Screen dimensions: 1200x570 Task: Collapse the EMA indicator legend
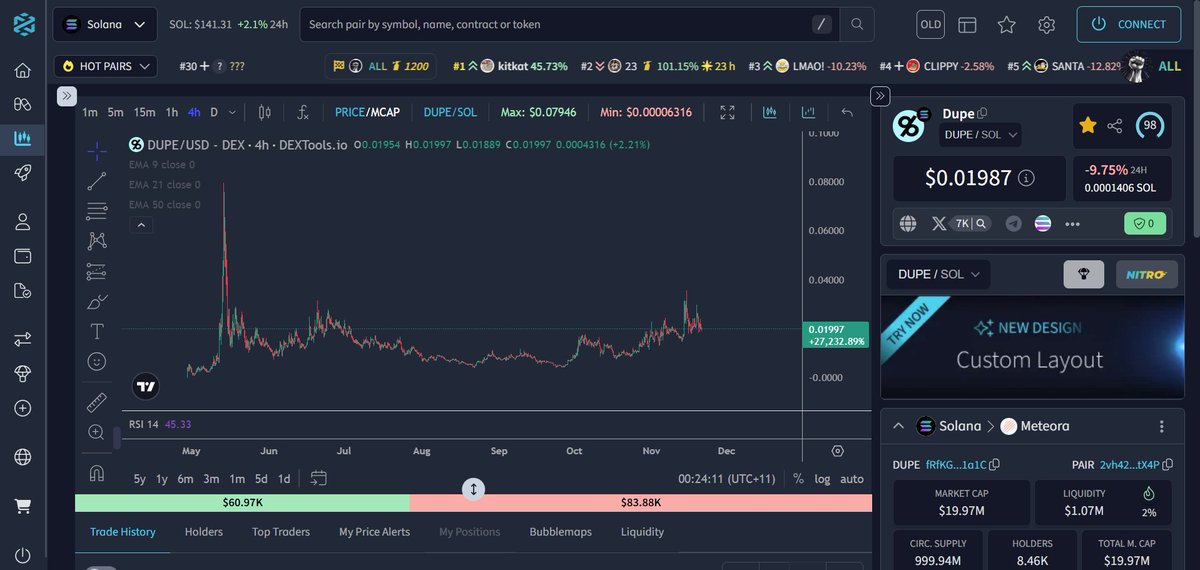[x=141, y=226]
